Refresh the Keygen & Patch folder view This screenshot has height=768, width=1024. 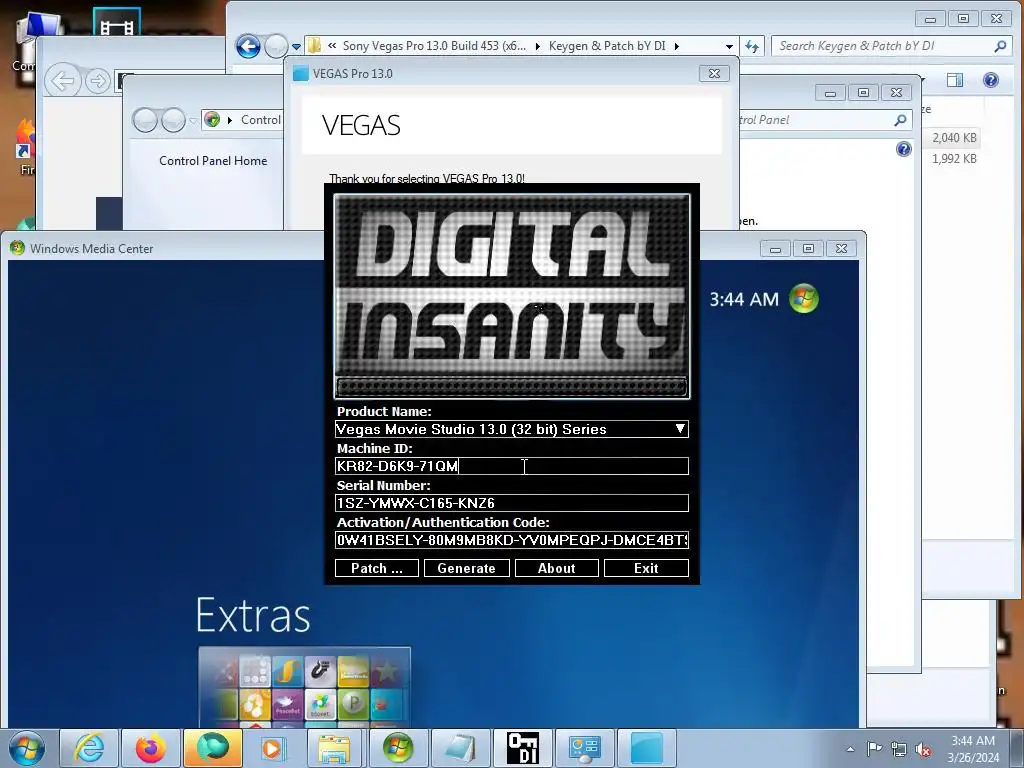click(752, 46)
